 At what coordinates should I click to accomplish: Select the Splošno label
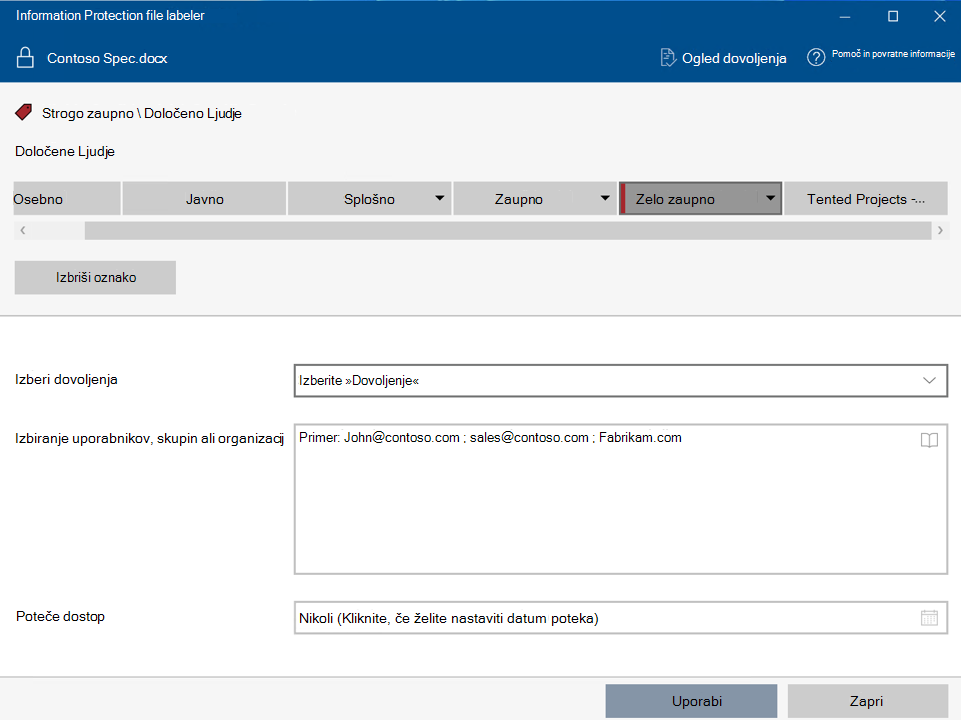point(369,199)
